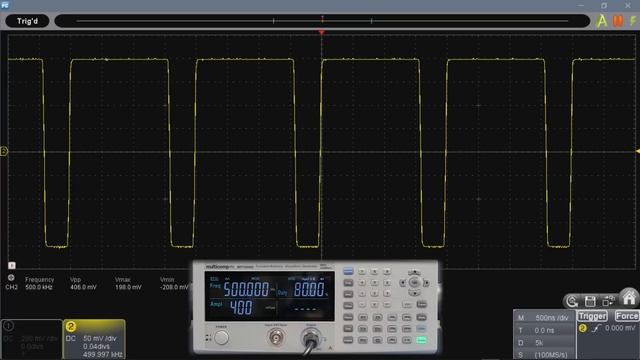This screenshot has height=360, width=640.
Task: Open the measurement settings icon above CH2
Action: 11,278
